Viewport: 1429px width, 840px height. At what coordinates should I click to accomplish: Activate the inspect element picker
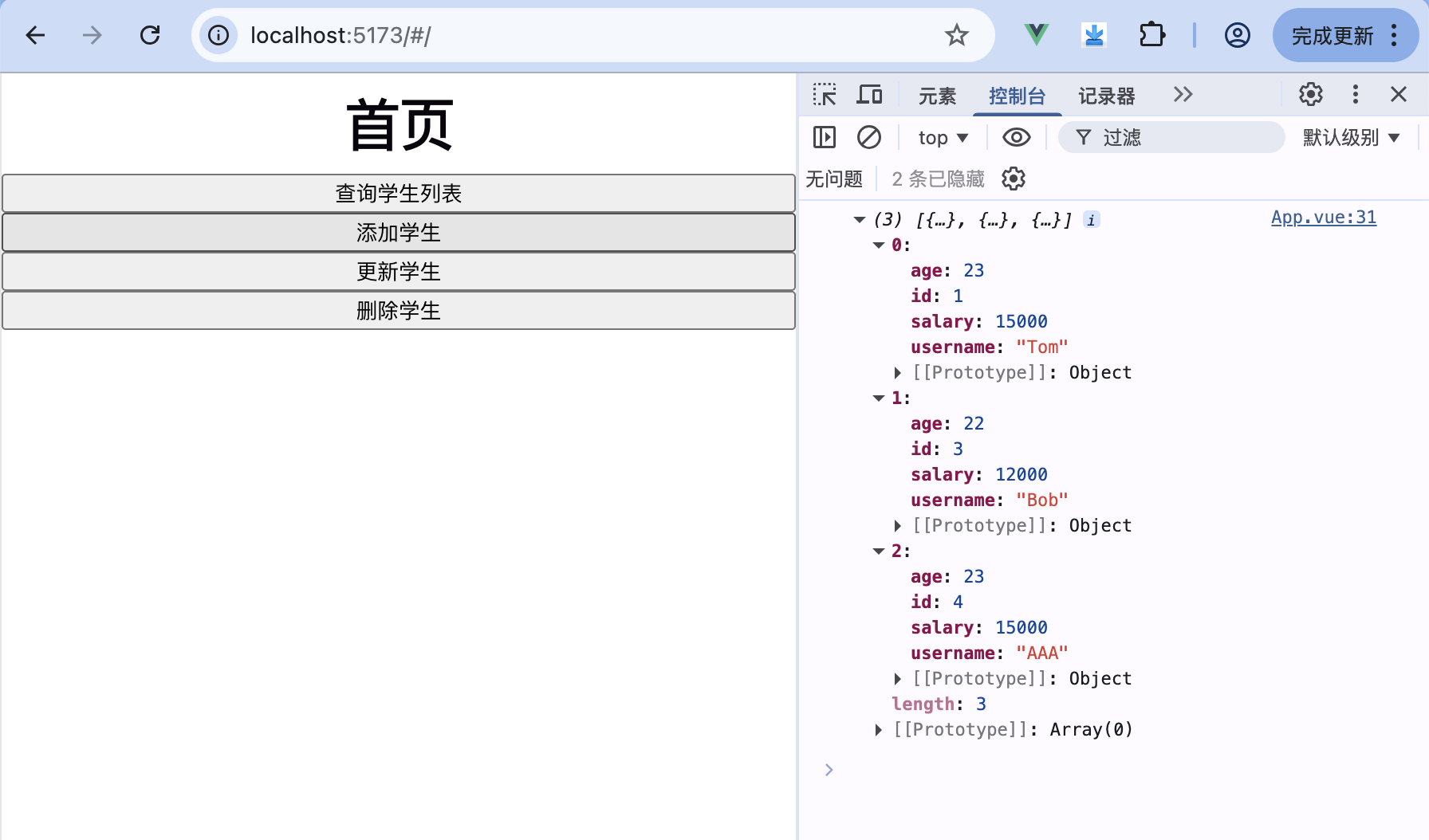825,95
